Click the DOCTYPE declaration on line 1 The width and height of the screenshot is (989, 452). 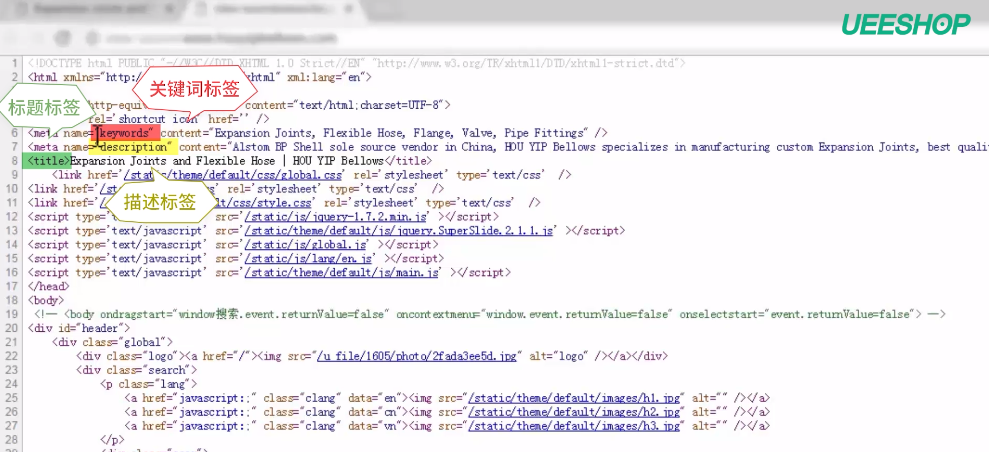pyautogui.click(x=356, y=63)
